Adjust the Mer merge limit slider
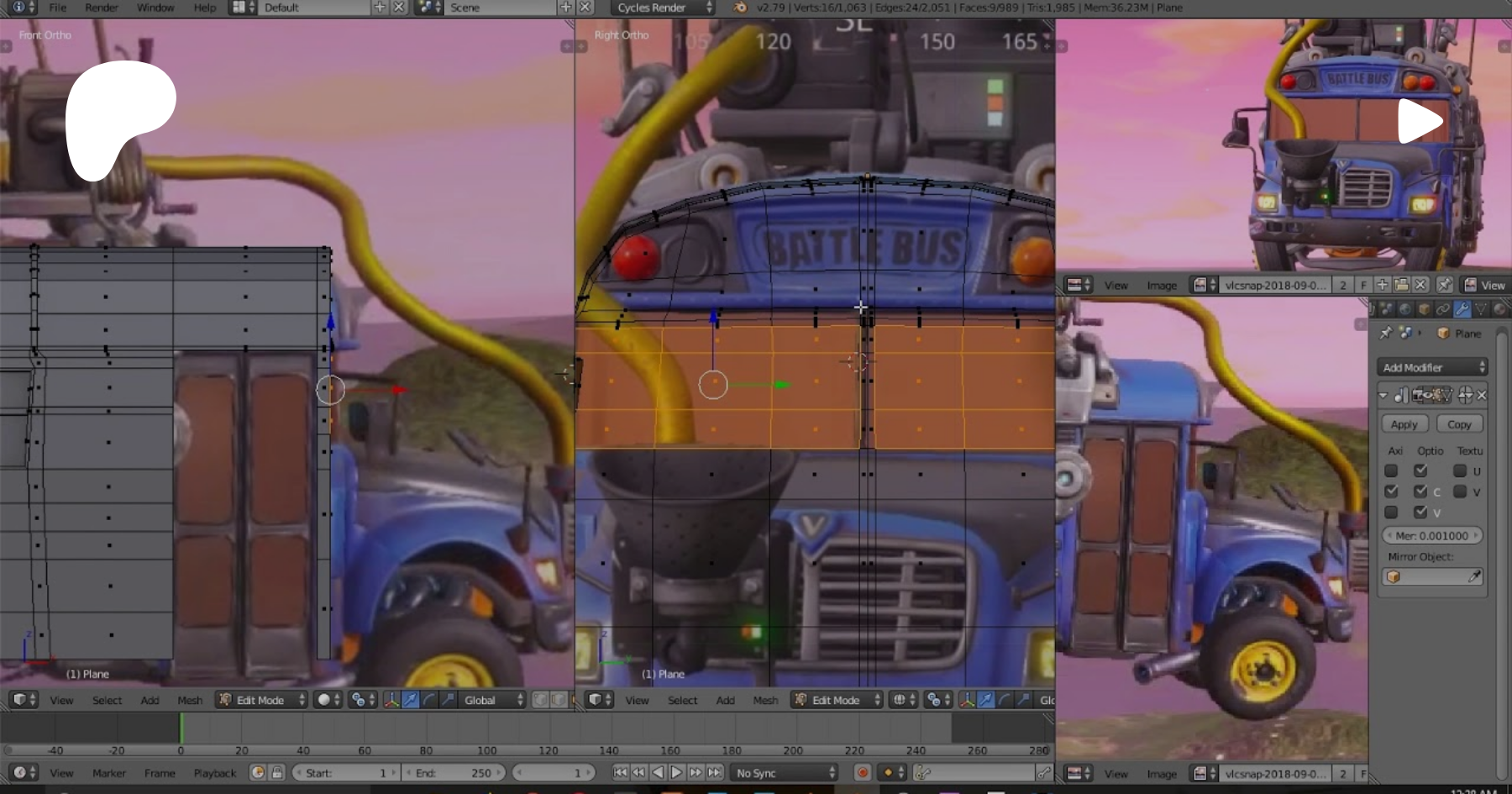1512x794 pixels. 1432,535
